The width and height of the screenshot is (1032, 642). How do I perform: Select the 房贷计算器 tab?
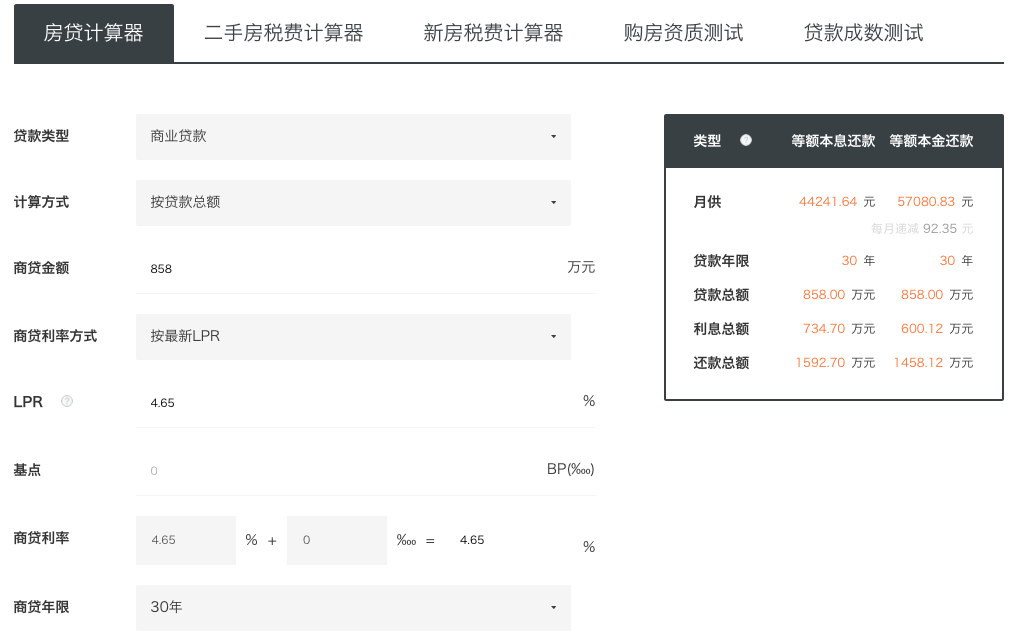(x=94, y=33)
